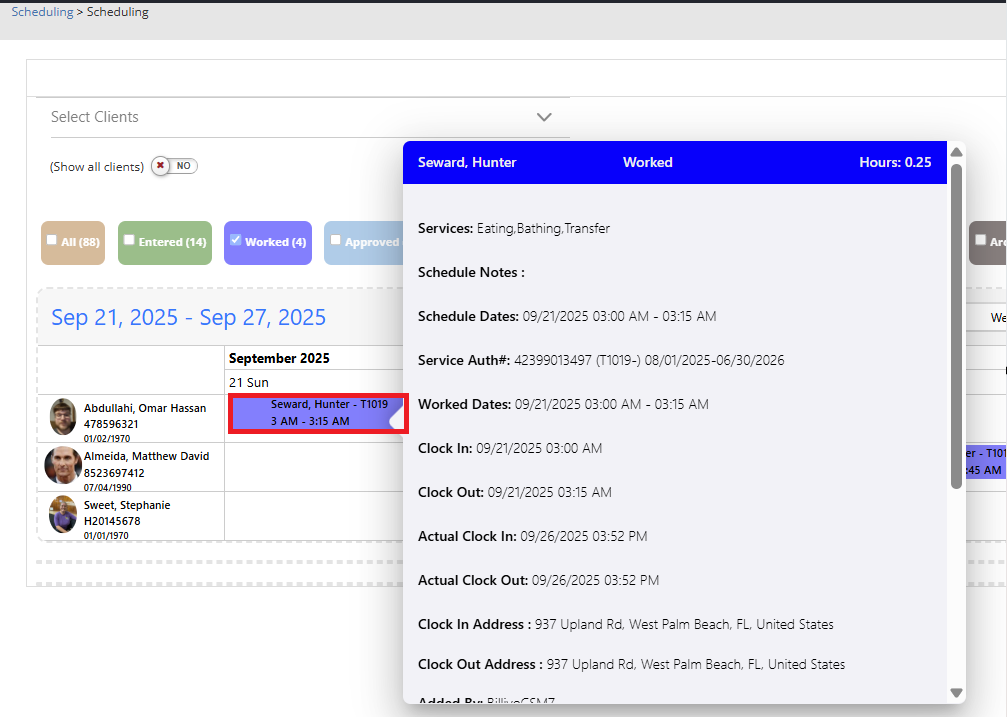
Task: Enable the Approved status checkbox
Action: [x=336, y=241]
